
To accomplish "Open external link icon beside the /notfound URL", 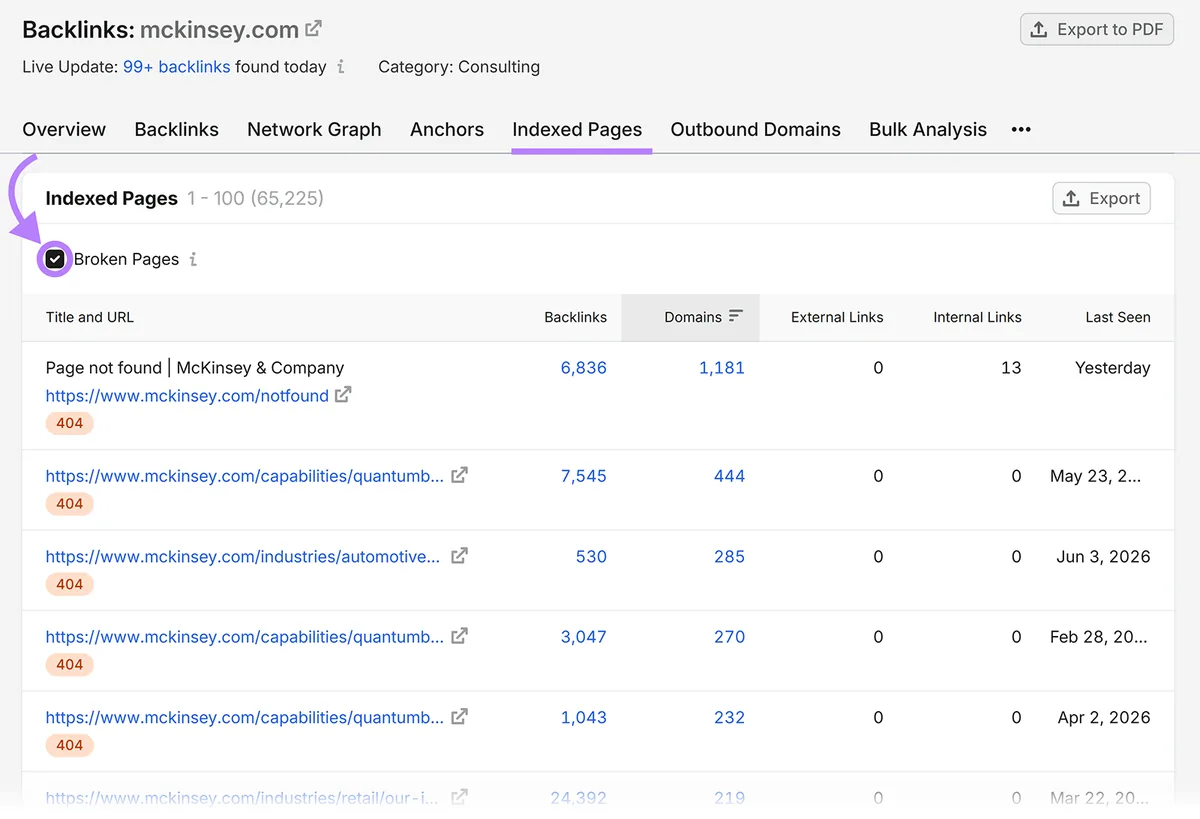I will 343,395.
